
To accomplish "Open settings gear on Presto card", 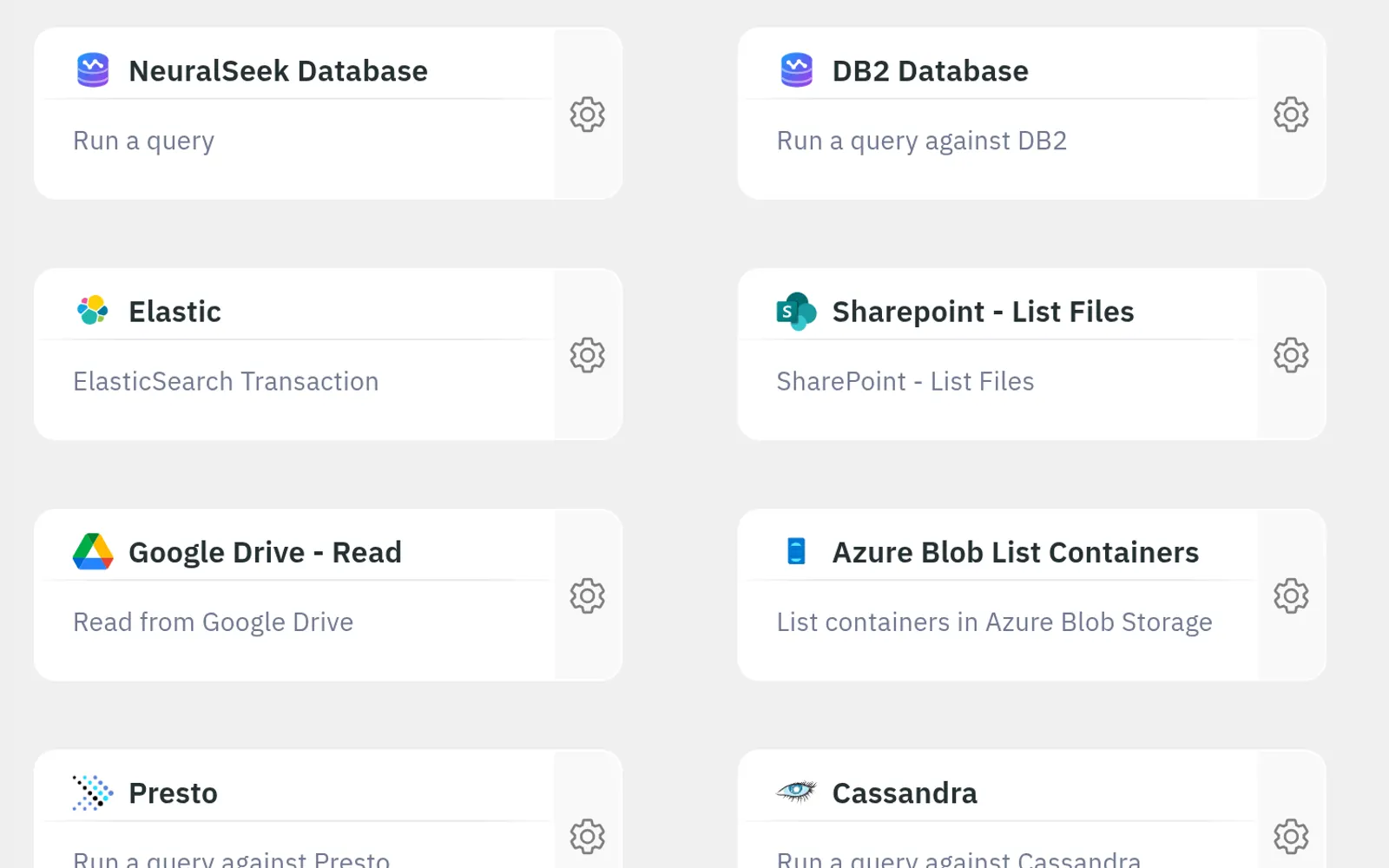I will coord(588,837).
